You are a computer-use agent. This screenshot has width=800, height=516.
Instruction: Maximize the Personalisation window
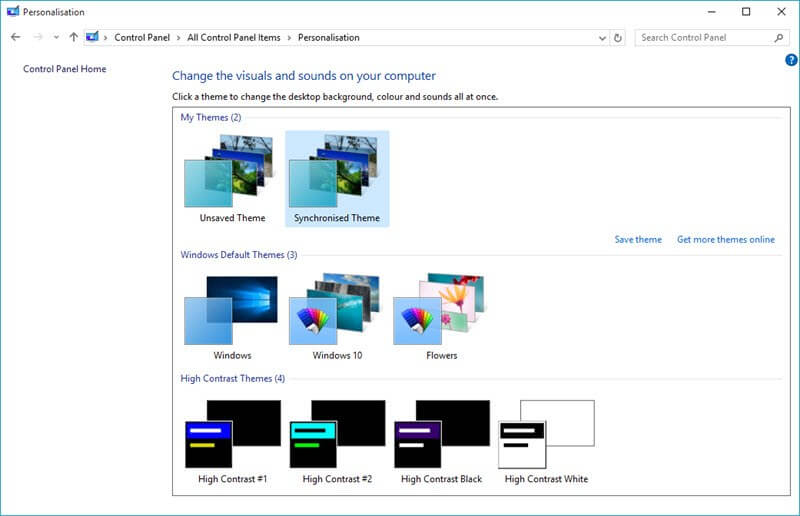click(746, 11)
